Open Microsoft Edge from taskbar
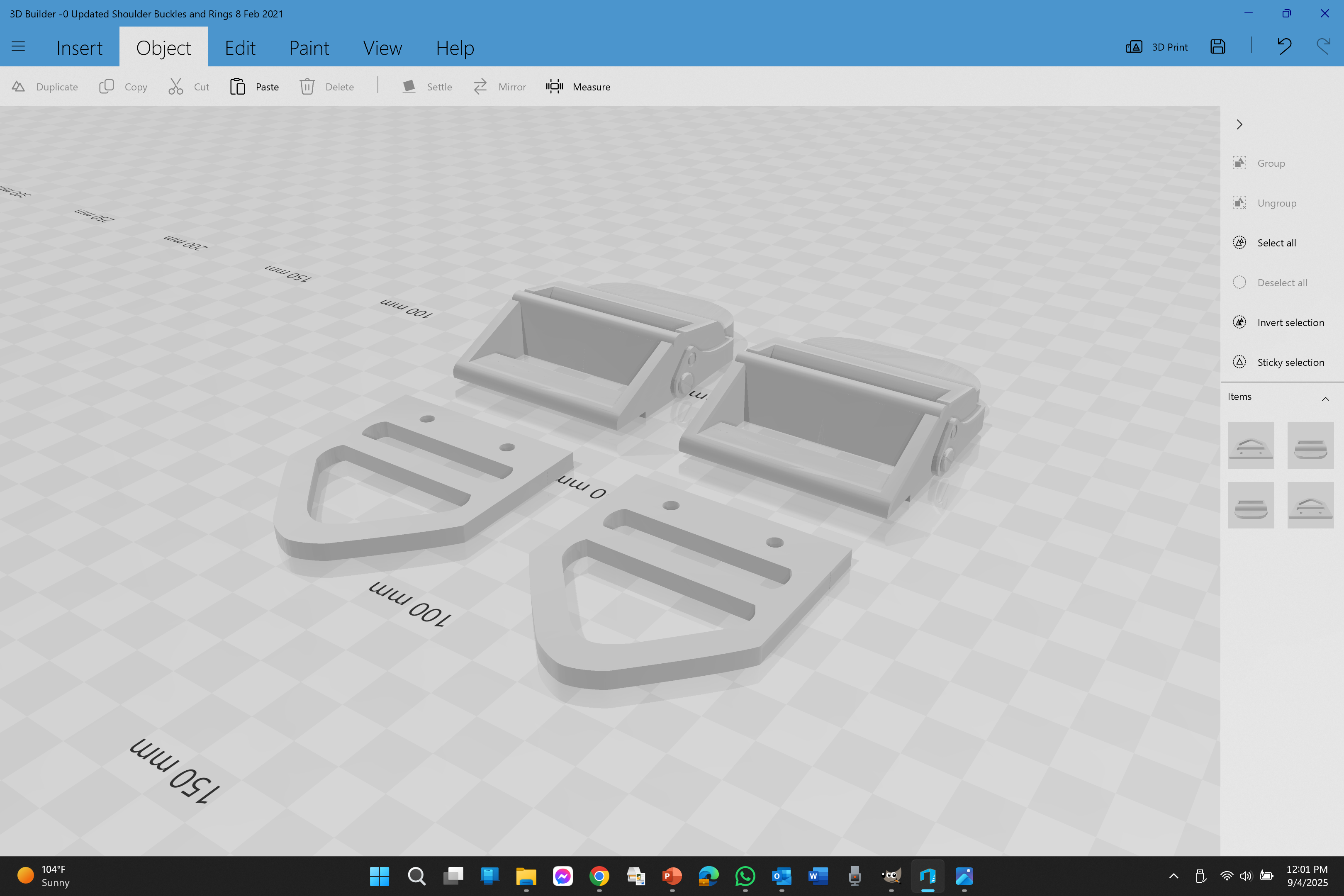1344x896 pixels. 709,876
